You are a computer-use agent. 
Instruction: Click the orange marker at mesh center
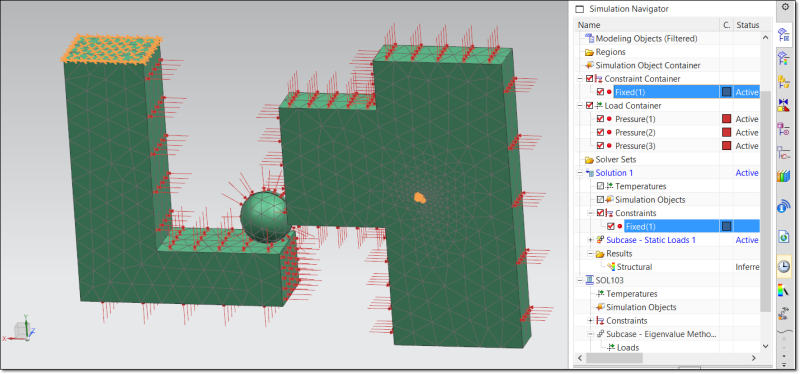[x=419, y=197]
